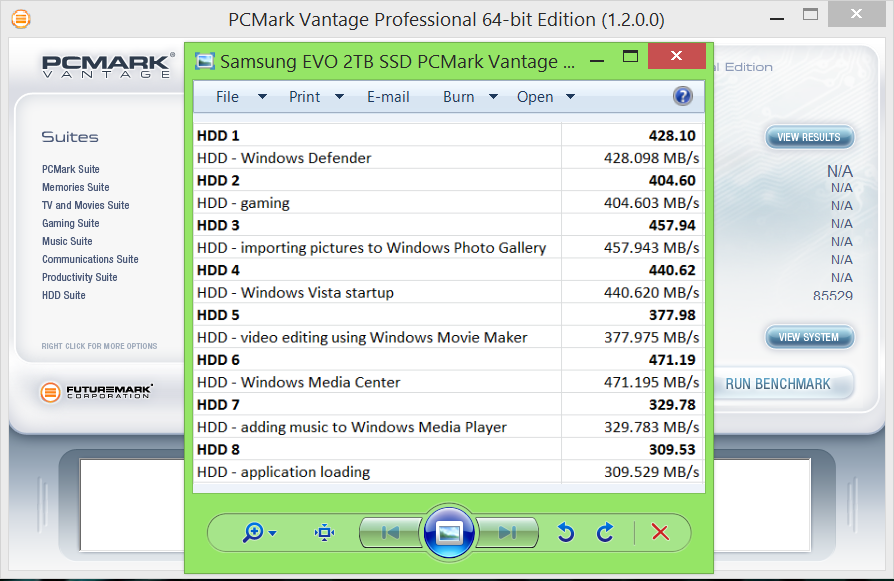This screenshot has width=894, height=581.
Task: Rotate image counterclockwise
Action: pos(566,532)
